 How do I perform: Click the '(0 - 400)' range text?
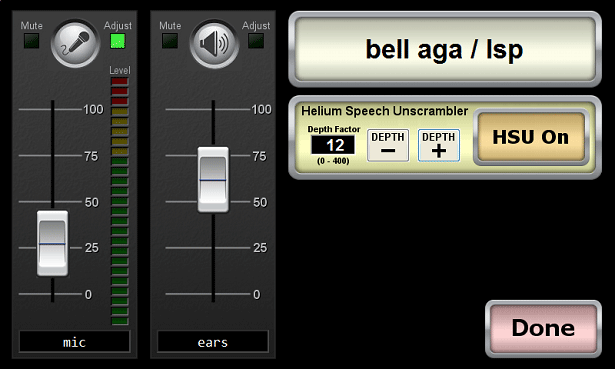(x=333, y=161)
